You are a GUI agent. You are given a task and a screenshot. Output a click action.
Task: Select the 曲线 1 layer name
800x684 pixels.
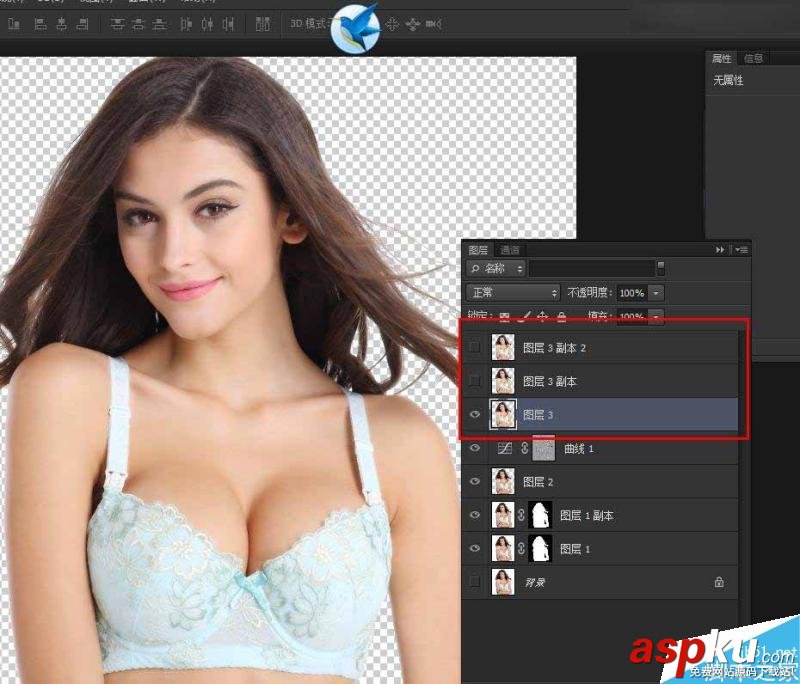click(578, 449)
